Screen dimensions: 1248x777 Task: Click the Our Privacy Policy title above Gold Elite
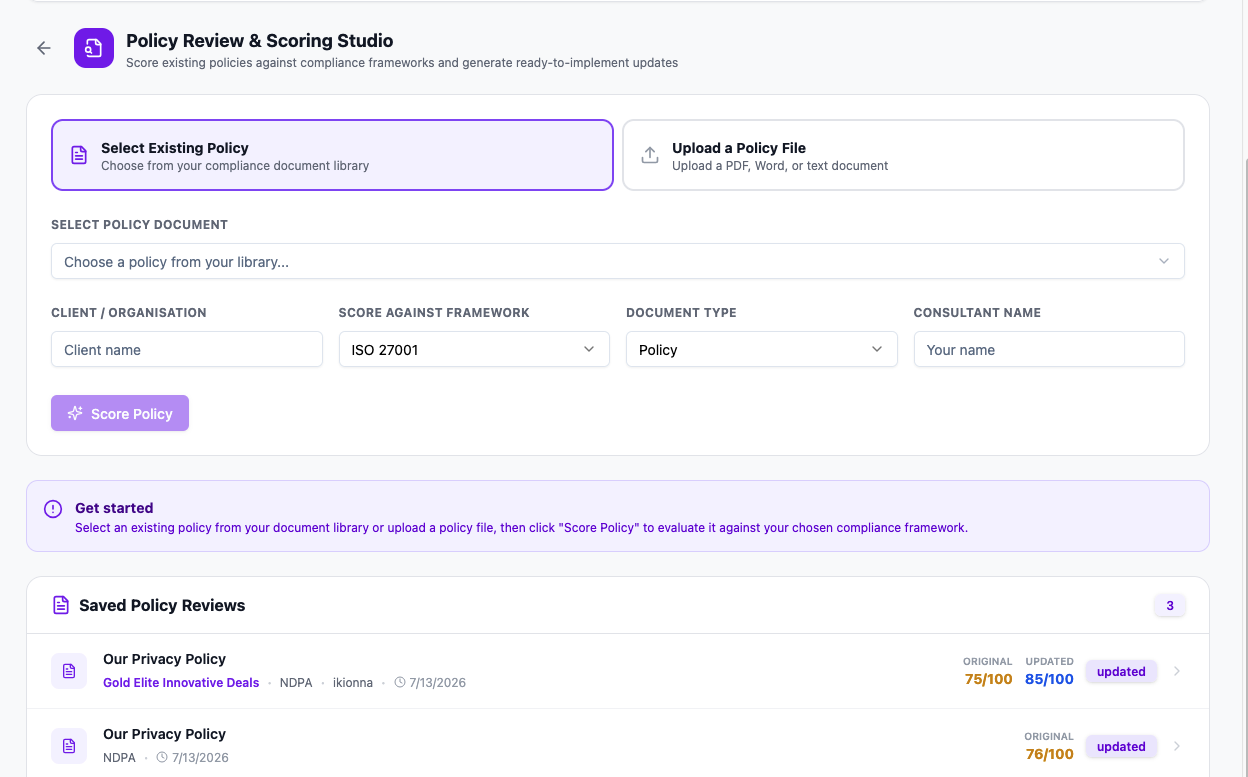point(164,659)
